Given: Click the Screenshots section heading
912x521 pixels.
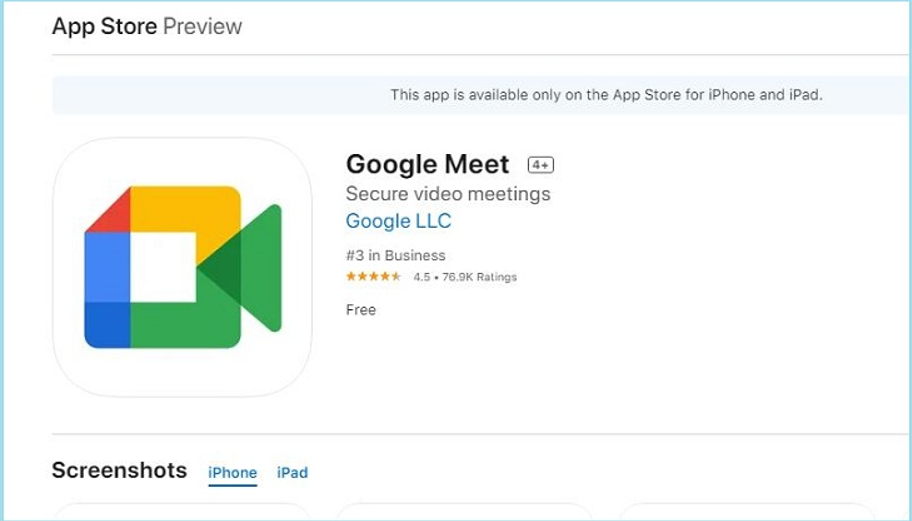Looking at the screenshot, I should click(x=119, y=470).
